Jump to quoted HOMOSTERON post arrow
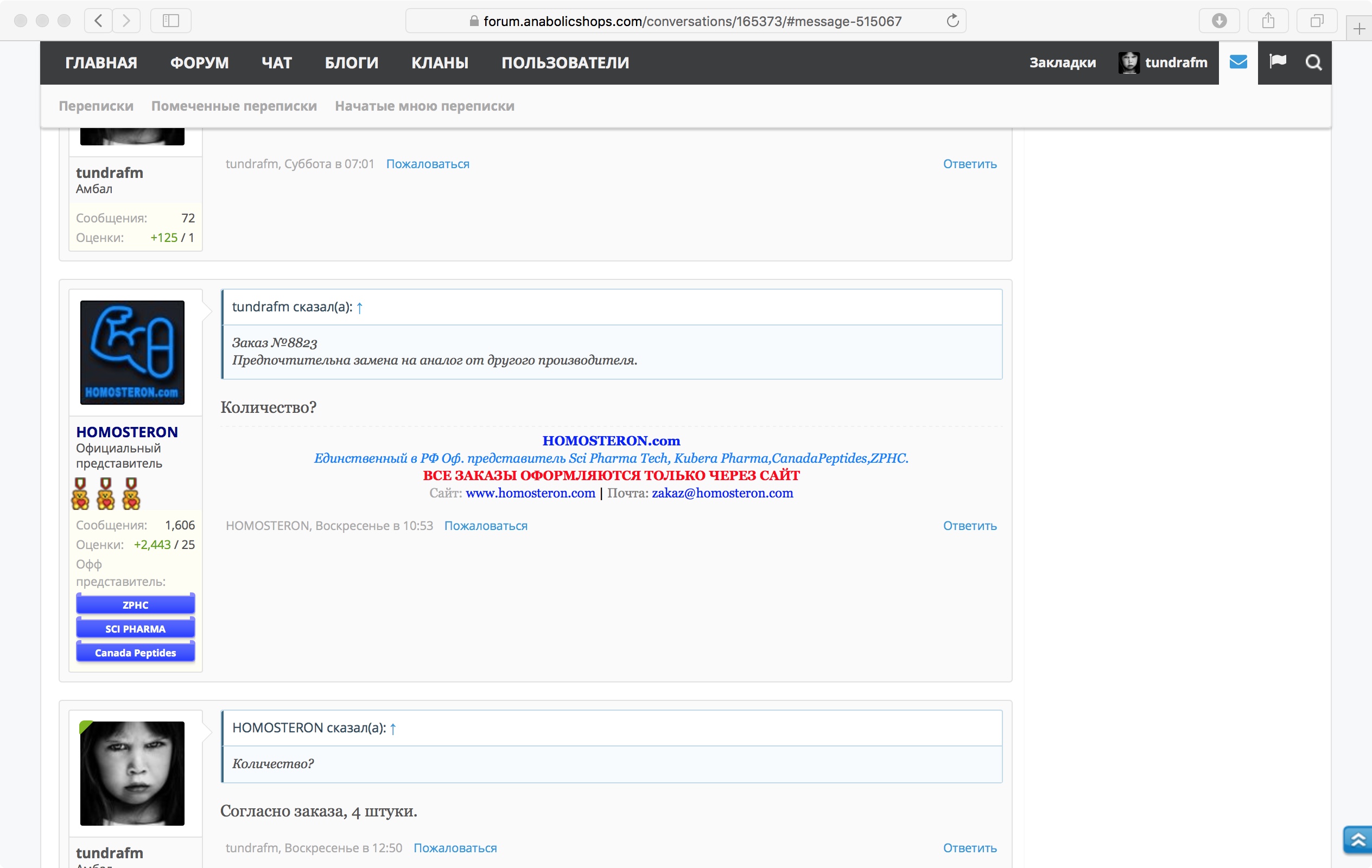The width and height of the screenshot is (1372, 868). (x=392, y=729)
